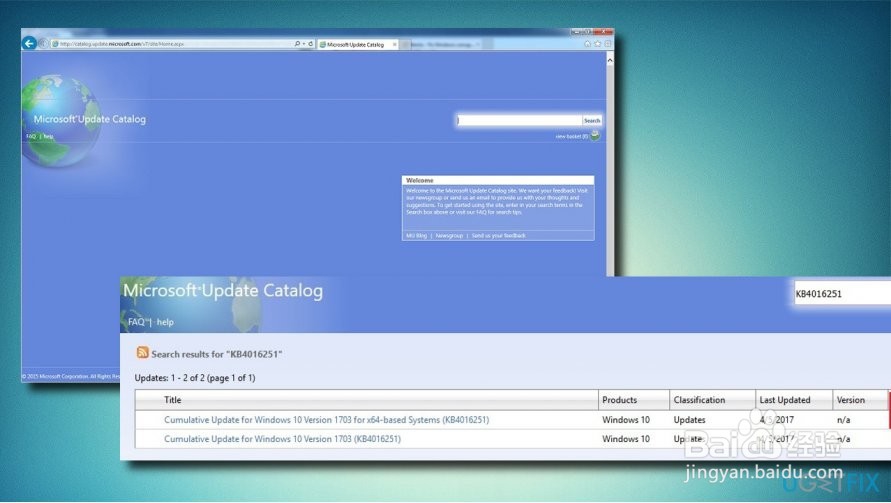Click Windows 10 cell in the x64-based row
The image size is (891, 503).
tap(626, 419)
